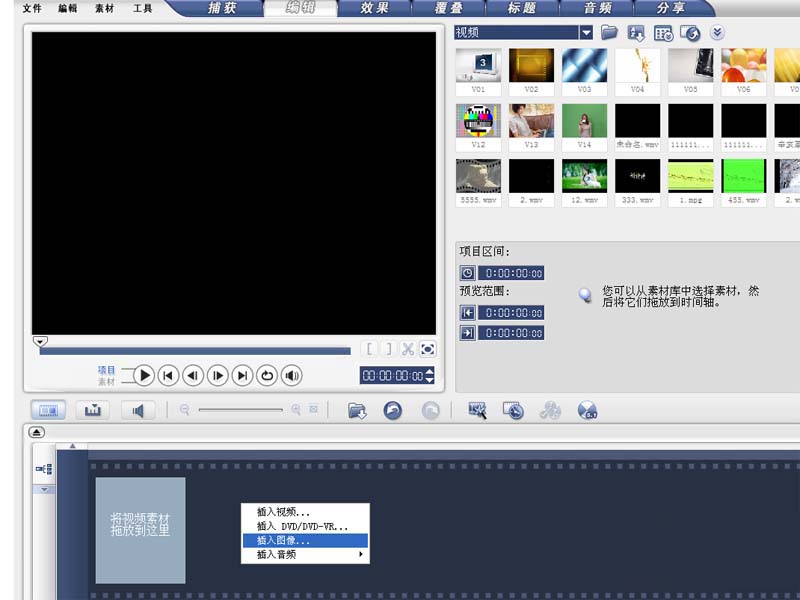This screenshot has width=800, height=600.
Task: Enable 5.1 surround sound icon
Action: [587, 410]
